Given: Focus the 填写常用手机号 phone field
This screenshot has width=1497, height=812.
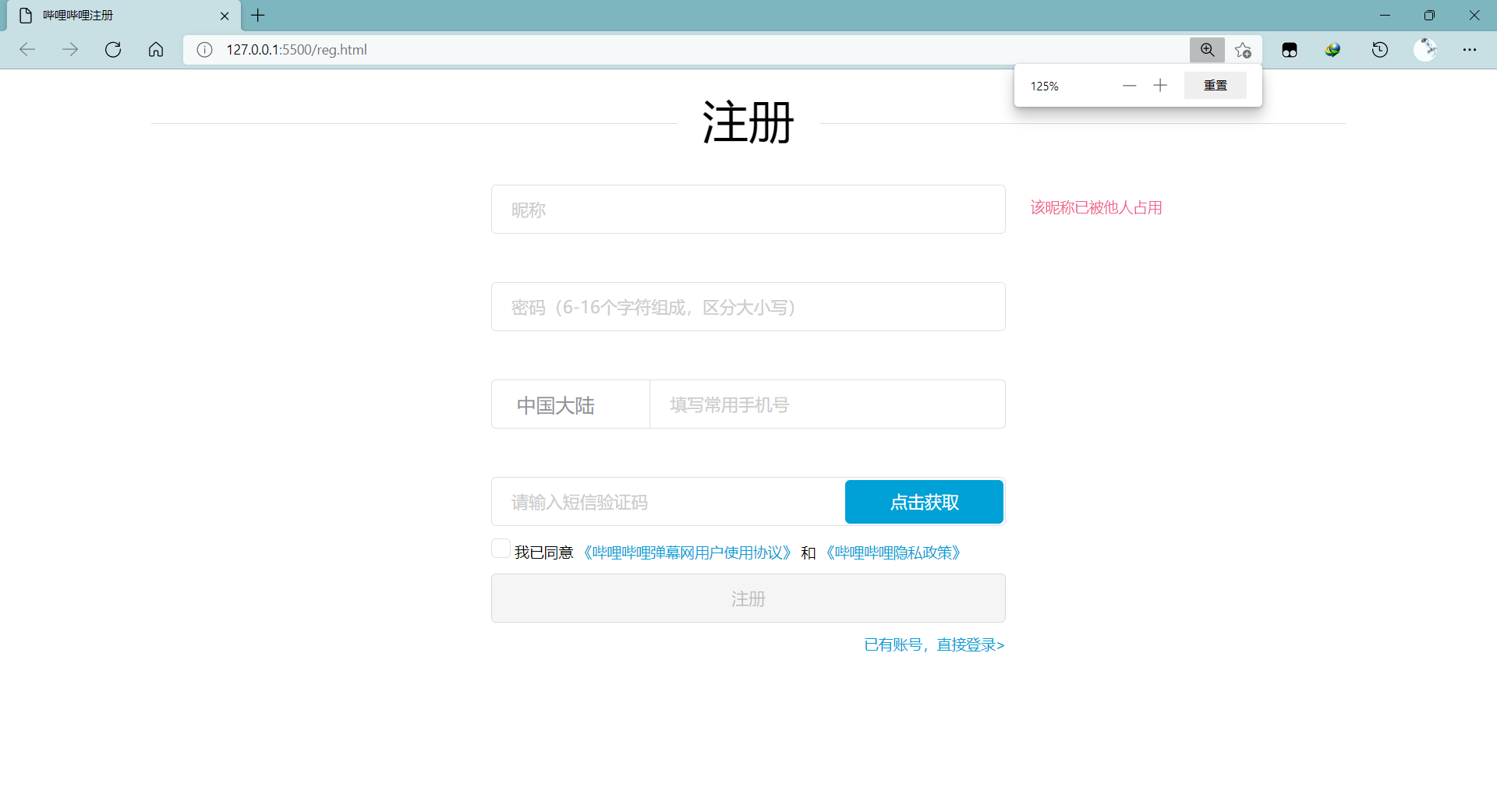Looking at the screenshot, I should (x=827, y=404).
